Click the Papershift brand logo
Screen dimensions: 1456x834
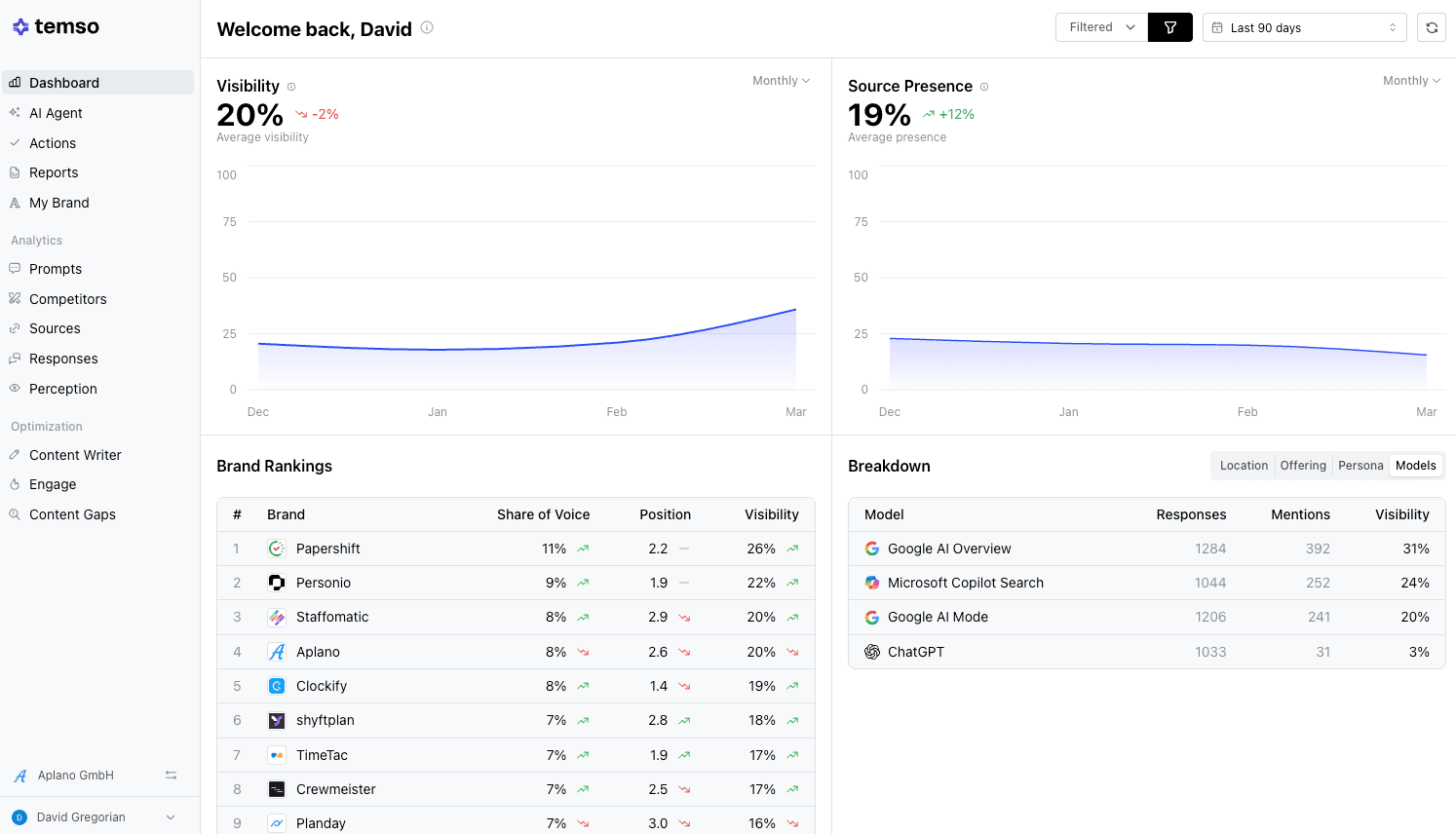click(277, 549)
